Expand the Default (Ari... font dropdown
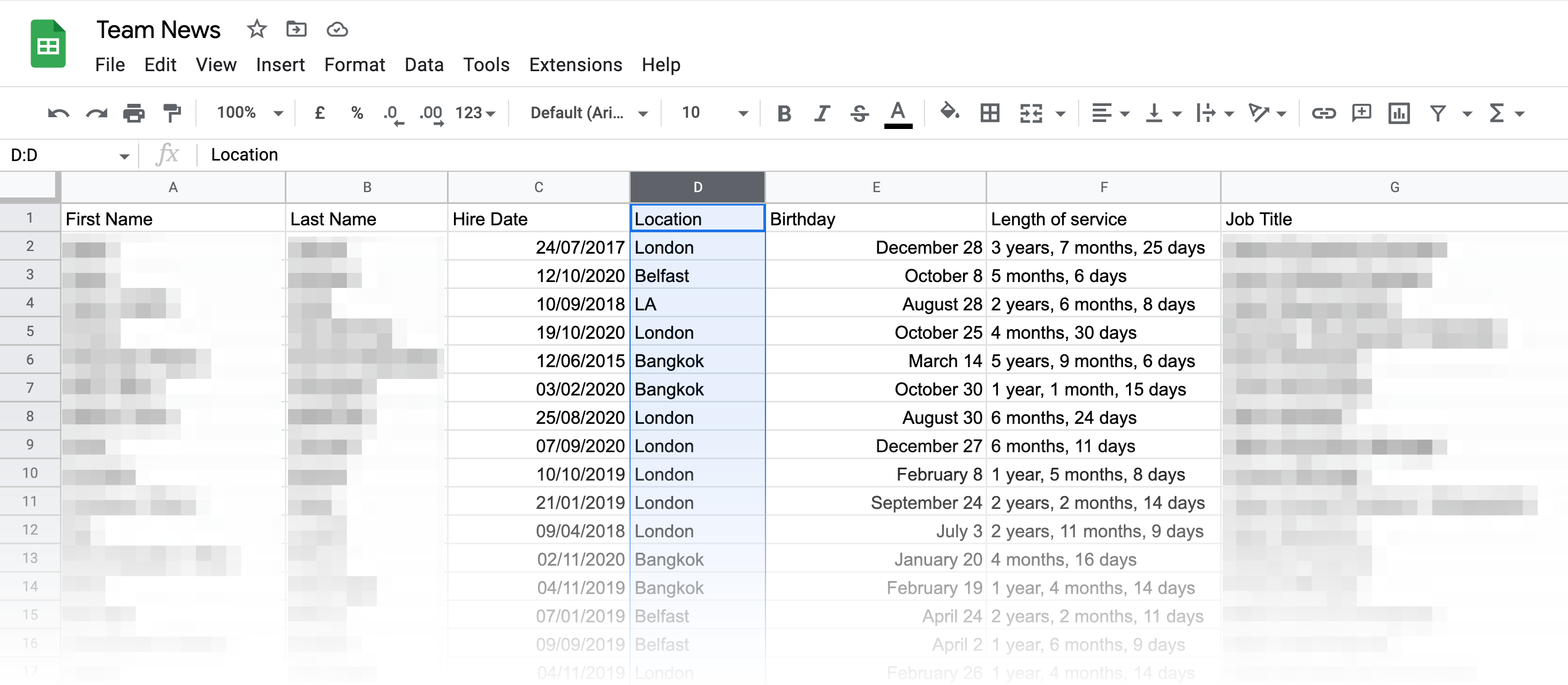1568x685 pixels. [588, 113]
